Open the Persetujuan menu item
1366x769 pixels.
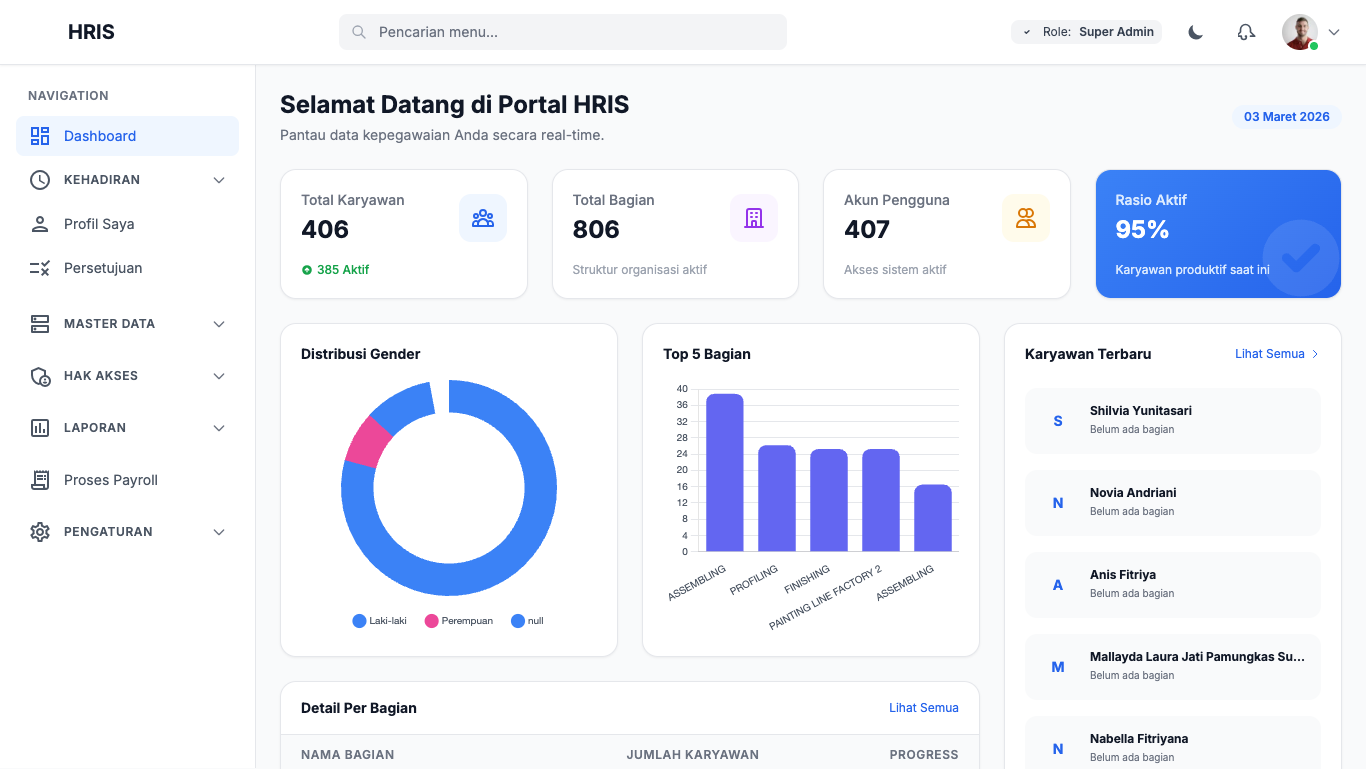tap(127, 268)
